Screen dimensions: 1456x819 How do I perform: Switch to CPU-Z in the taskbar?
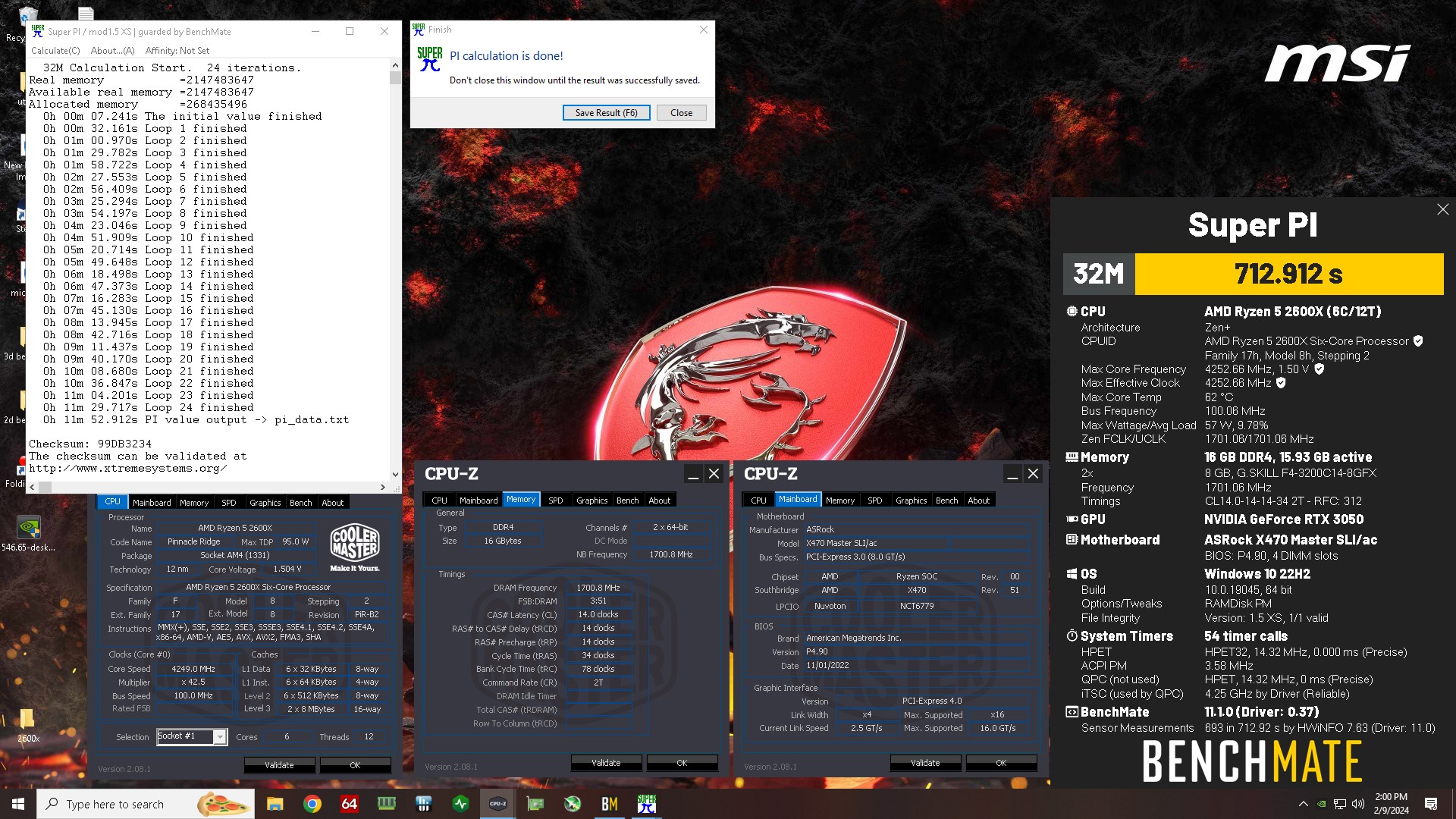(x=497, y=804)
